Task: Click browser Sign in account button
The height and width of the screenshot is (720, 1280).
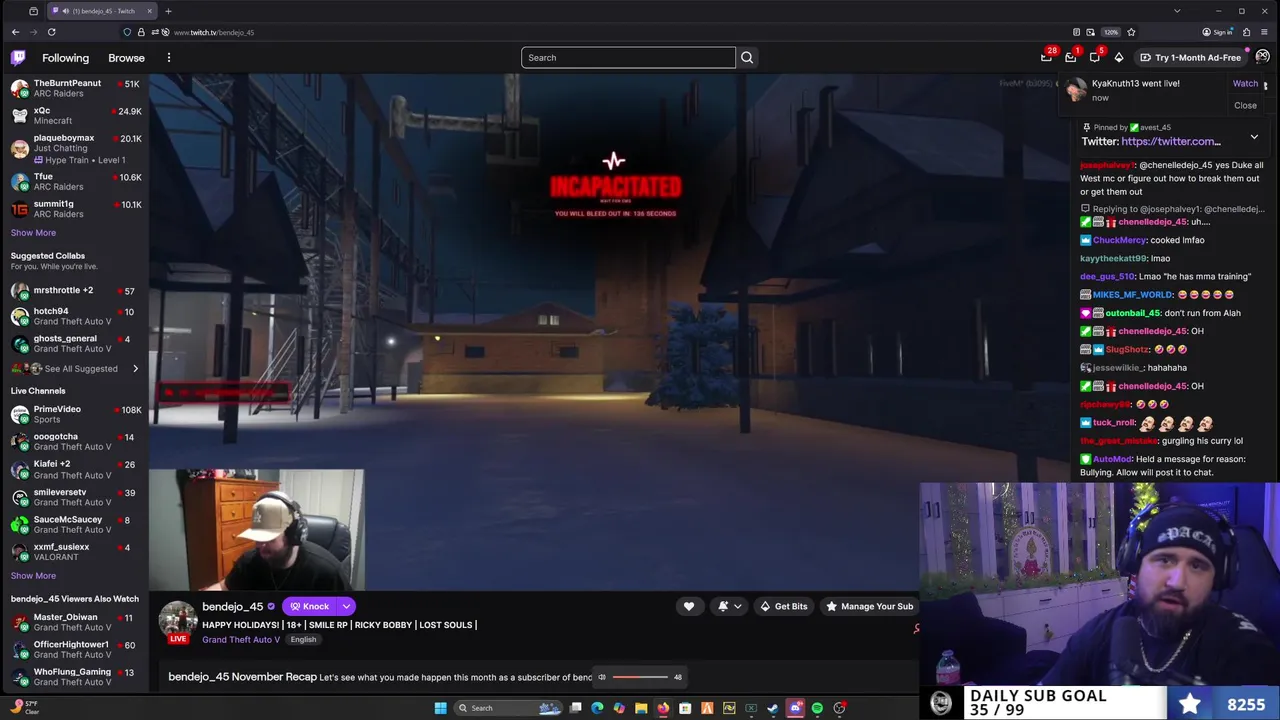Action: point(1217,32)
